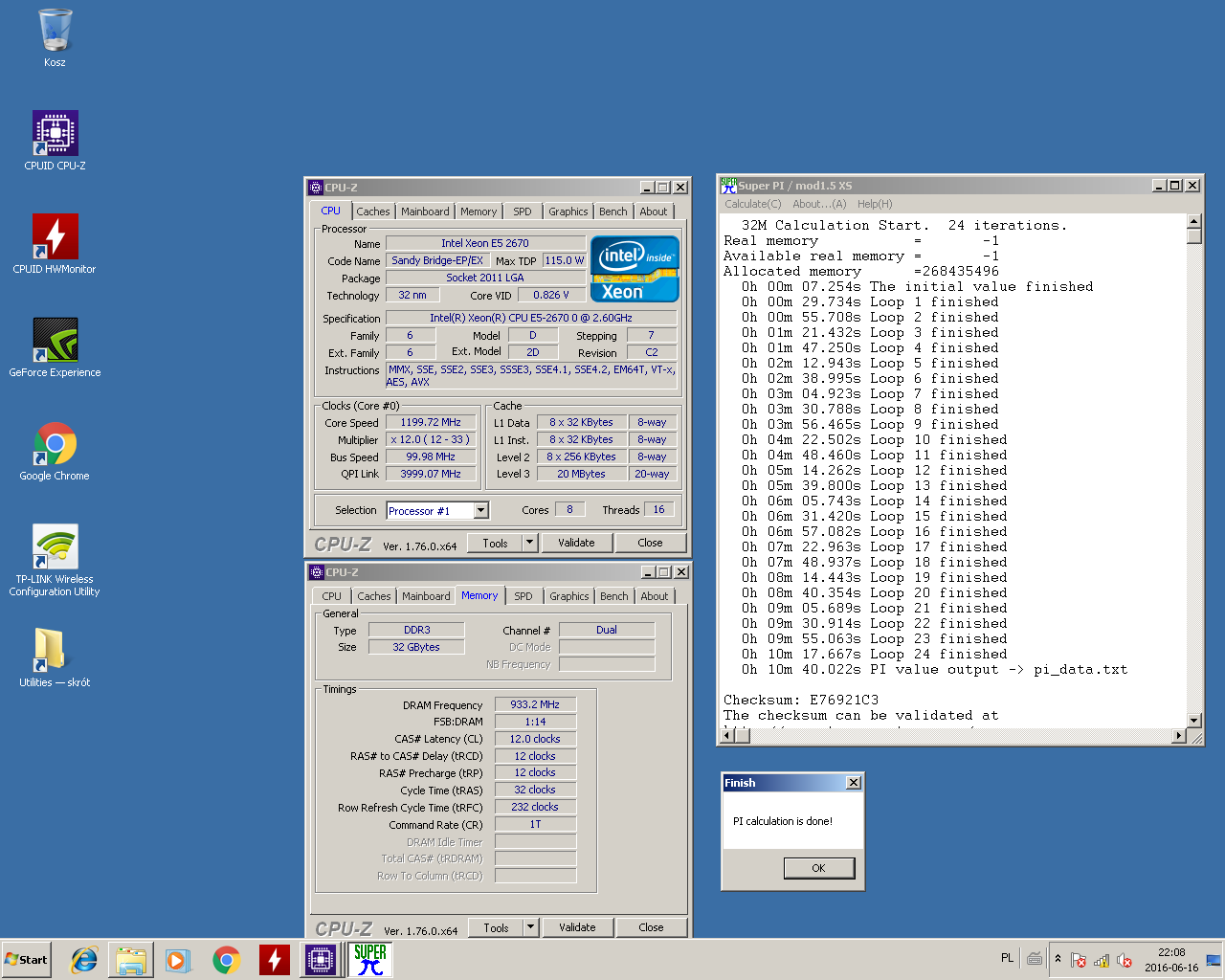The image size is (1225, 980).
Task: Select the Utilities — skrót folder shortcut
Action: [55, 657]
